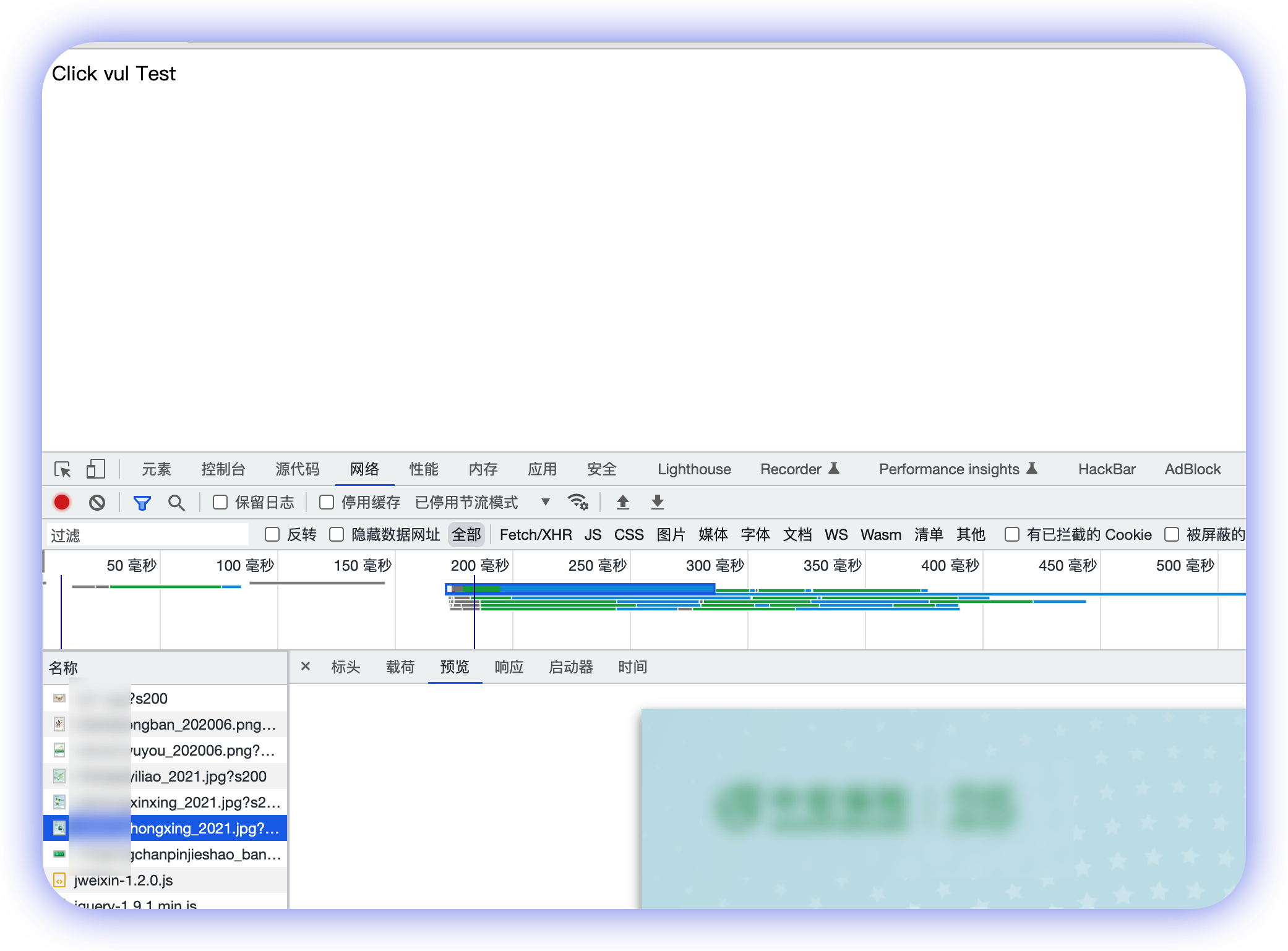Click the import HAR upload arrow icon
The width and height of the screenshot is (1288, 951).
point(623,502)
